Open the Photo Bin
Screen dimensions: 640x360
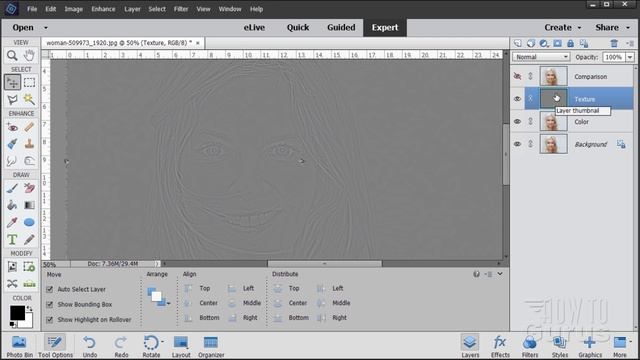[19, 346]
